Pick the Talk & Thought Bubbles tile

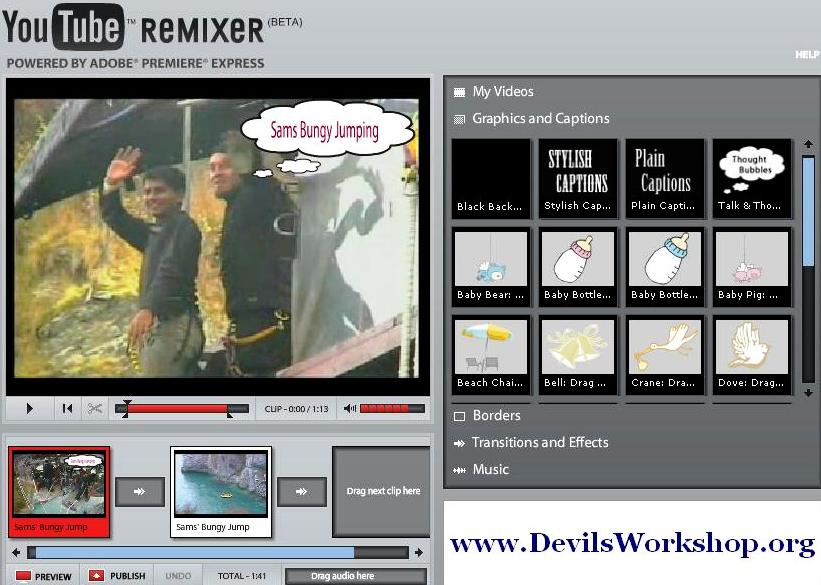(x=752, y=179)
